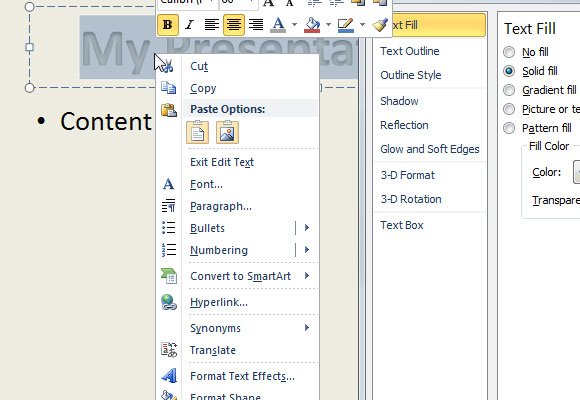Select the Pattern fill radio button

click(509, 128)
